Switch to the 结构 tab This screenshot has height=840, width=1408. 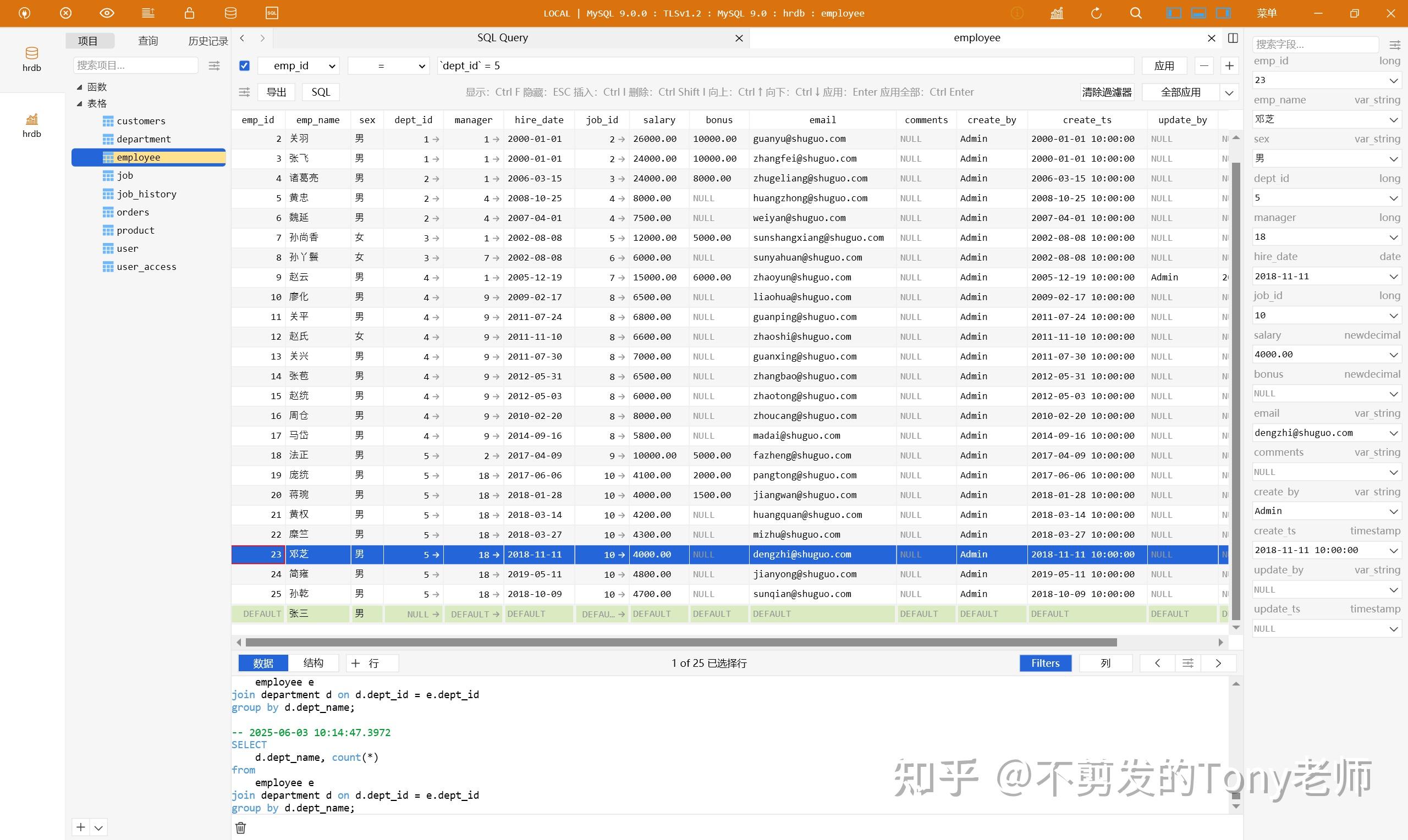pyautogui.click(x=313, y=662)
